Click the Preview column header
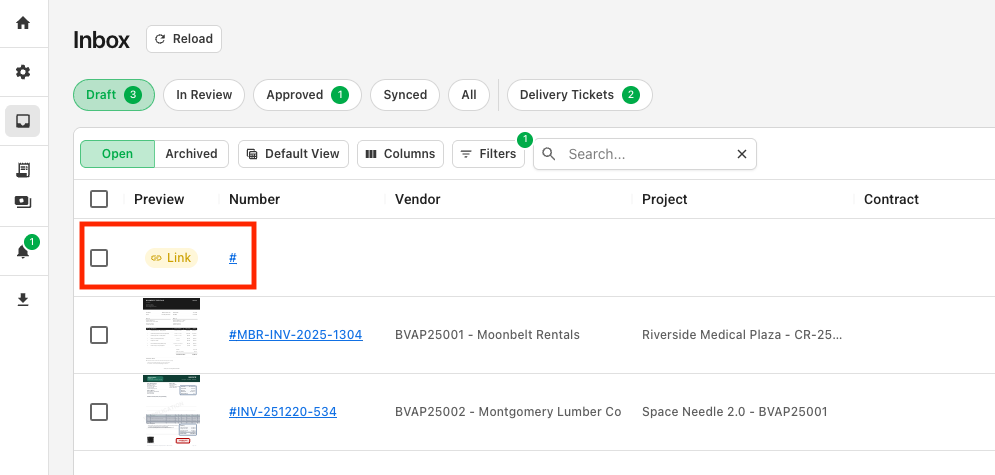The height and width of the screenshot is (475, 995). [x=159, y=199]
